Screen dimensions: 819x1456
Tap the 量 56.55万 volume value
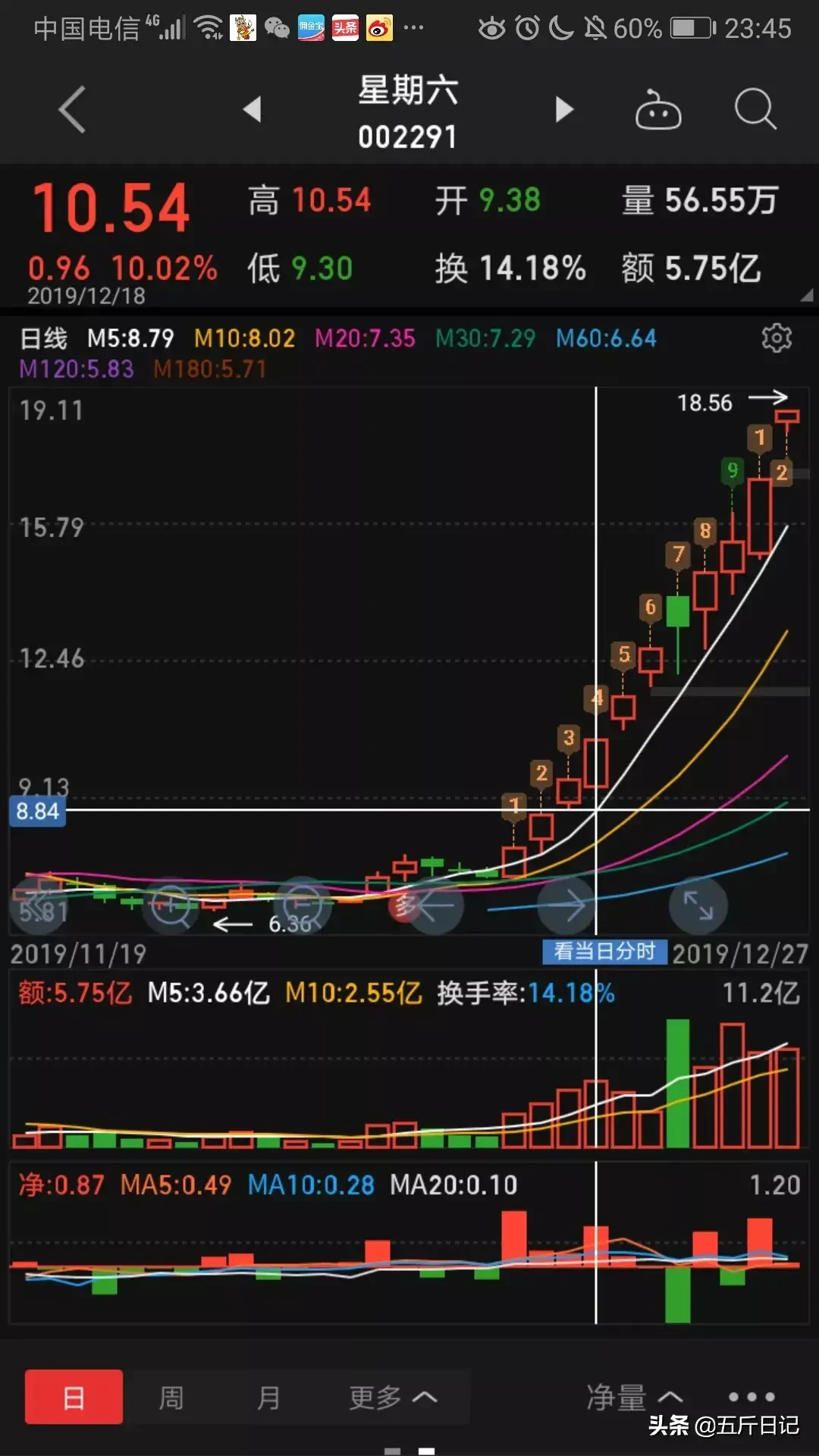point(699,201)
